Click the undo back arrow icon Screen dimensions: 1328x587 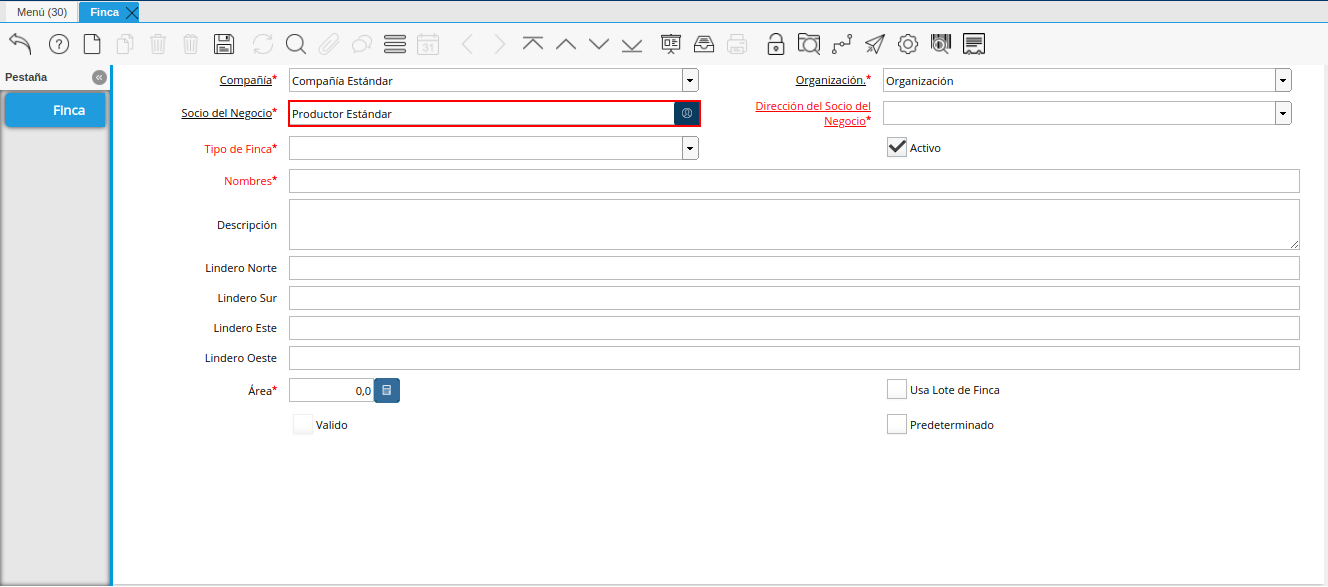20,44
